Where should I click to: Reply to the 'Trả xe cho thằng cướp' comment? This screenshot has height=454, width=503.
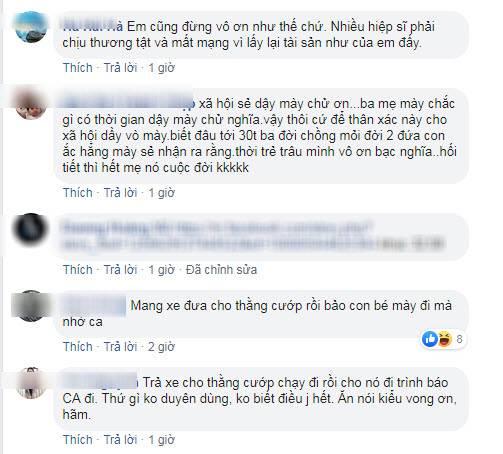[x=120, y=440]
